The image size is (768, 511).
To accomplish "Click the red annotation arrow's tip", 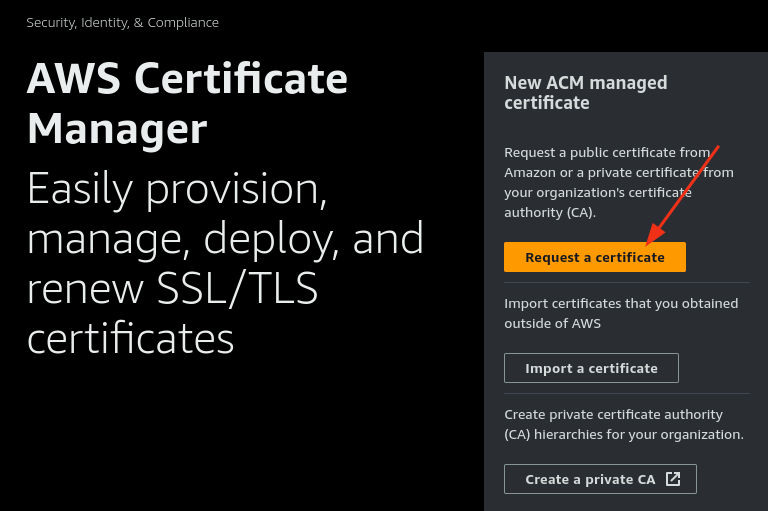I will point(650,243).
